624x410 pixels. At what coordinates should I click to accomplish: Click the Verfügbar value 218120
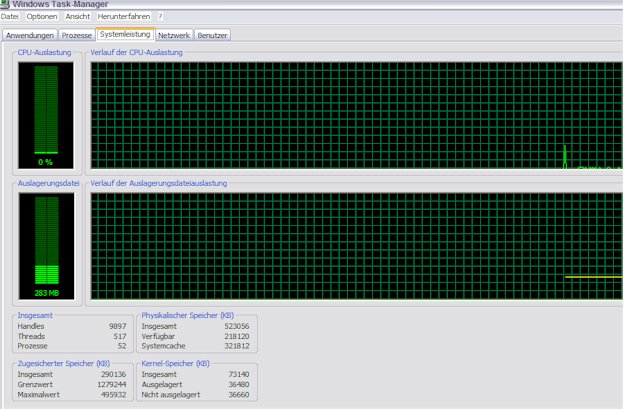coord(237,336)
